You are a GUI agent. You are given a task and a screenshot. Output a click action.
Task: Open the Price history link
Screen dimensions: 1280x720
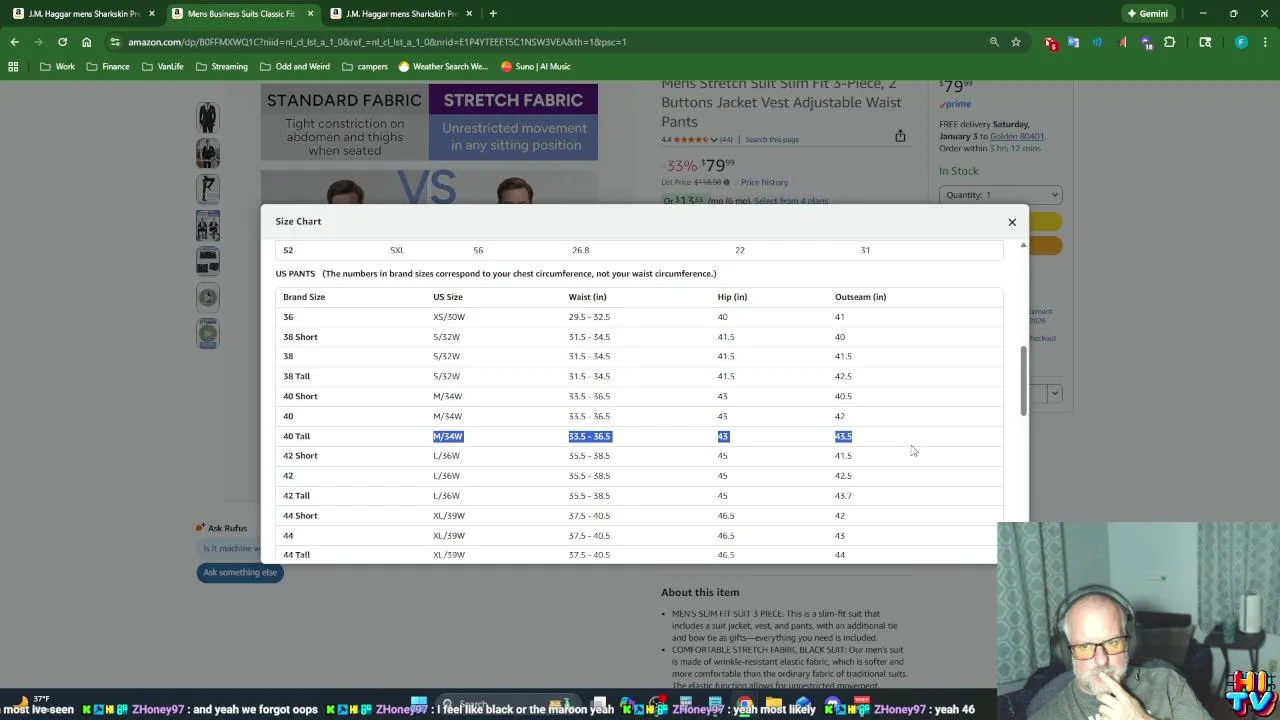pos(764,182)
